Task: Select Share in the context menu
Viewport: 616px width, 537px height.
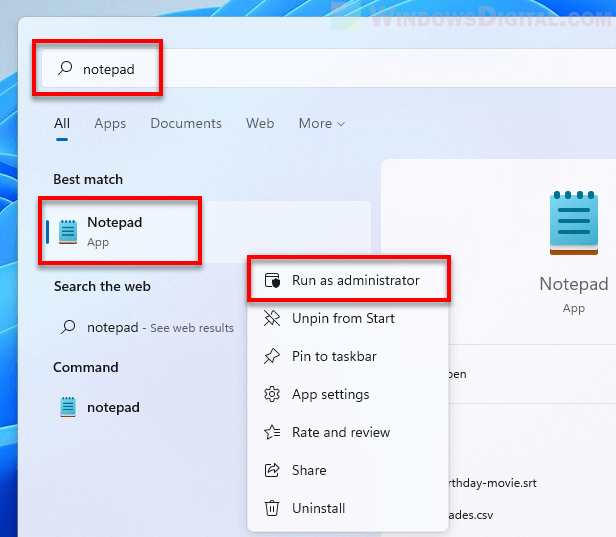Action: [x=348, y=470]
